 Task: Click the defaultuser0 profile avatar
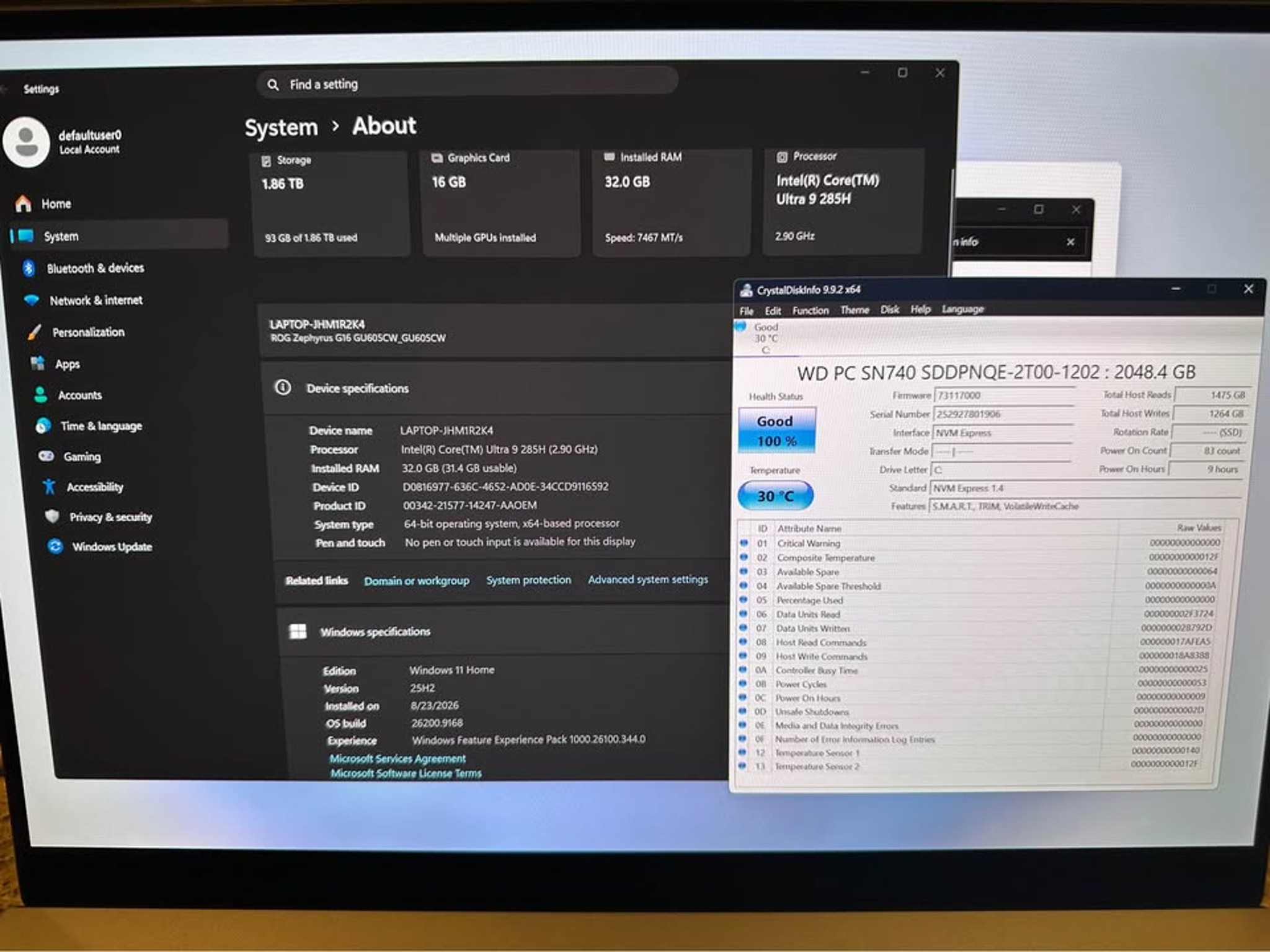26,142
